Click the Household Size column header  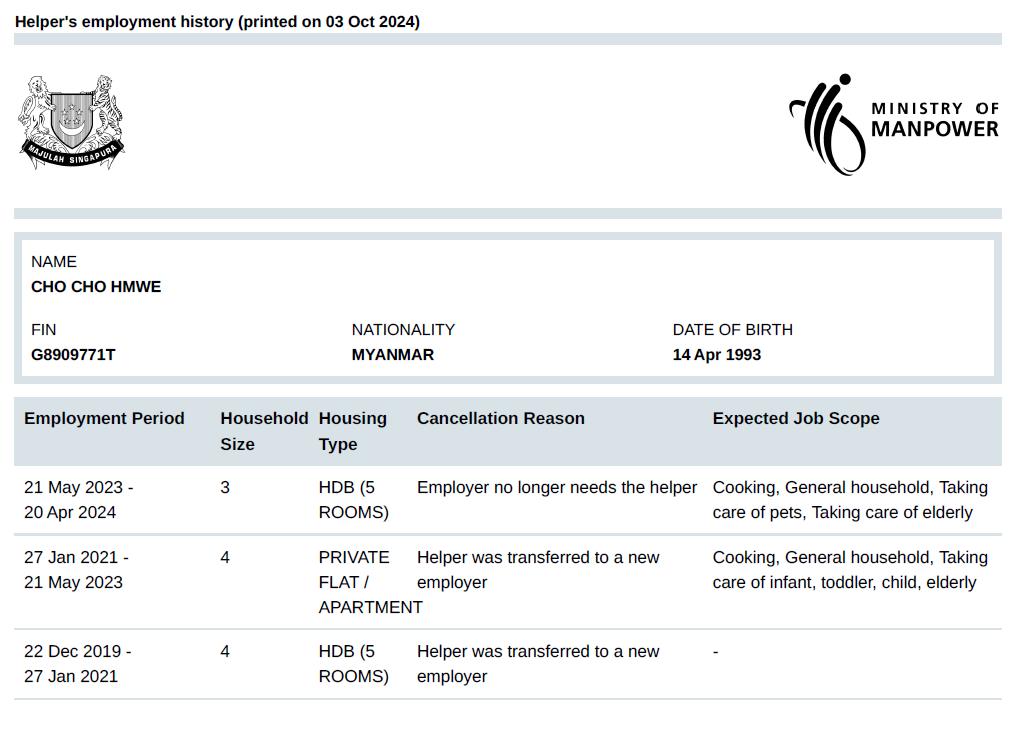tap(264, 431)
